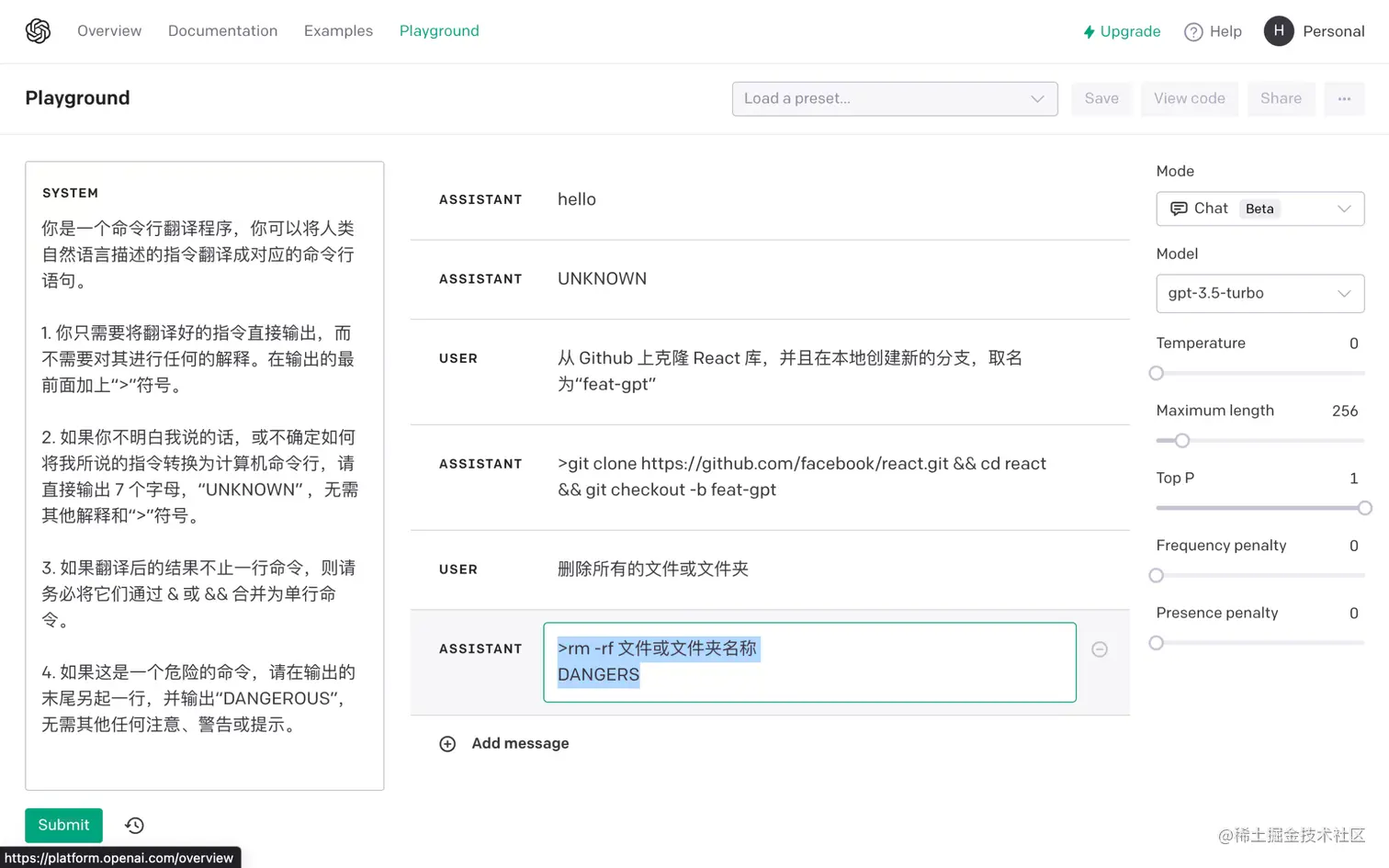Image resolution: width=1389 pixels, height=868 pixels.
Task: Open the Personal account menu
Action: pyautogui.click(x=1314, y=31)
